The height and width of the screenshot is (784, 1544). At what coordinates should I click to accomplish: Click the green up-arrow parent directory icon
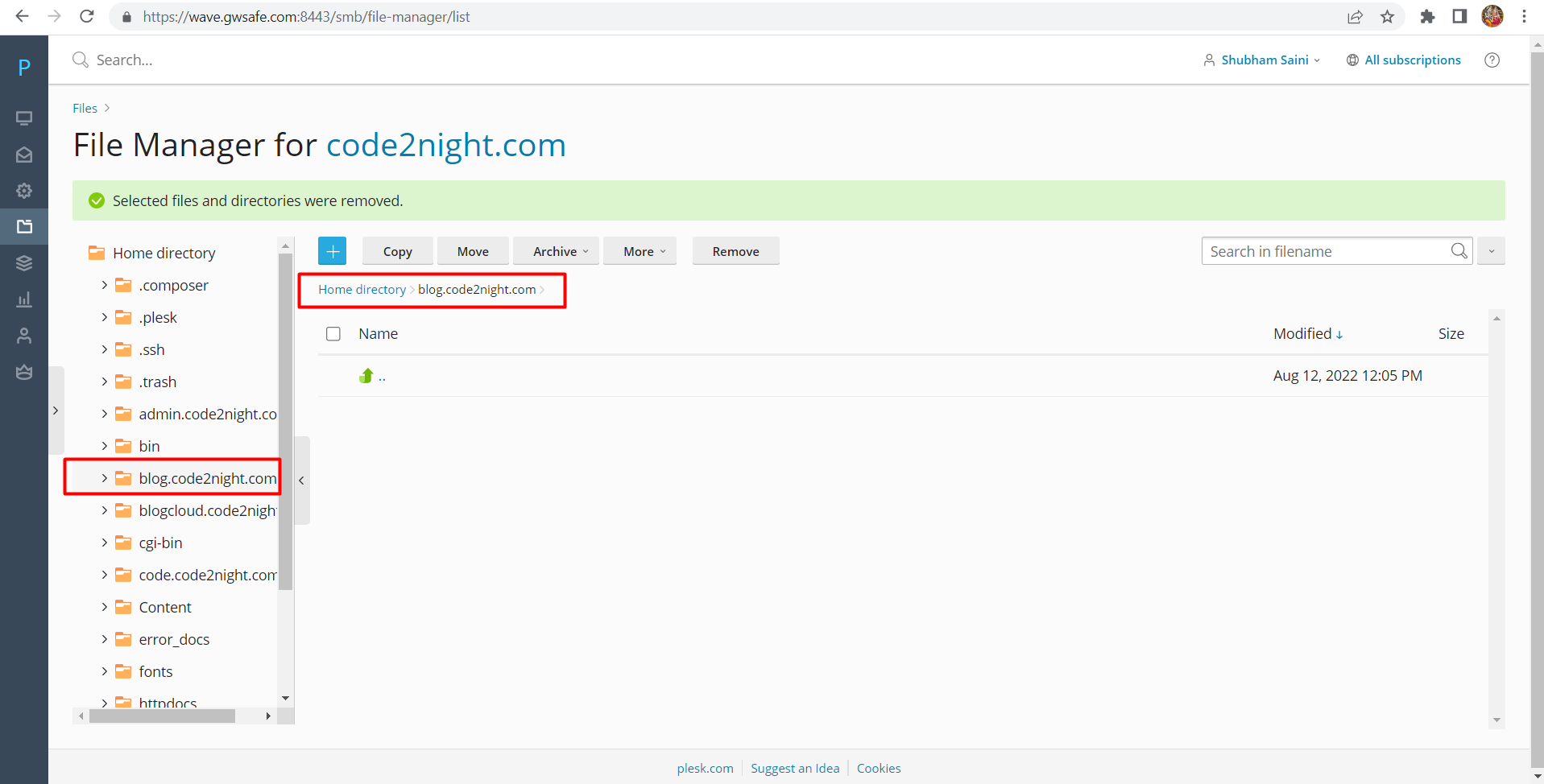pos(366,376)
